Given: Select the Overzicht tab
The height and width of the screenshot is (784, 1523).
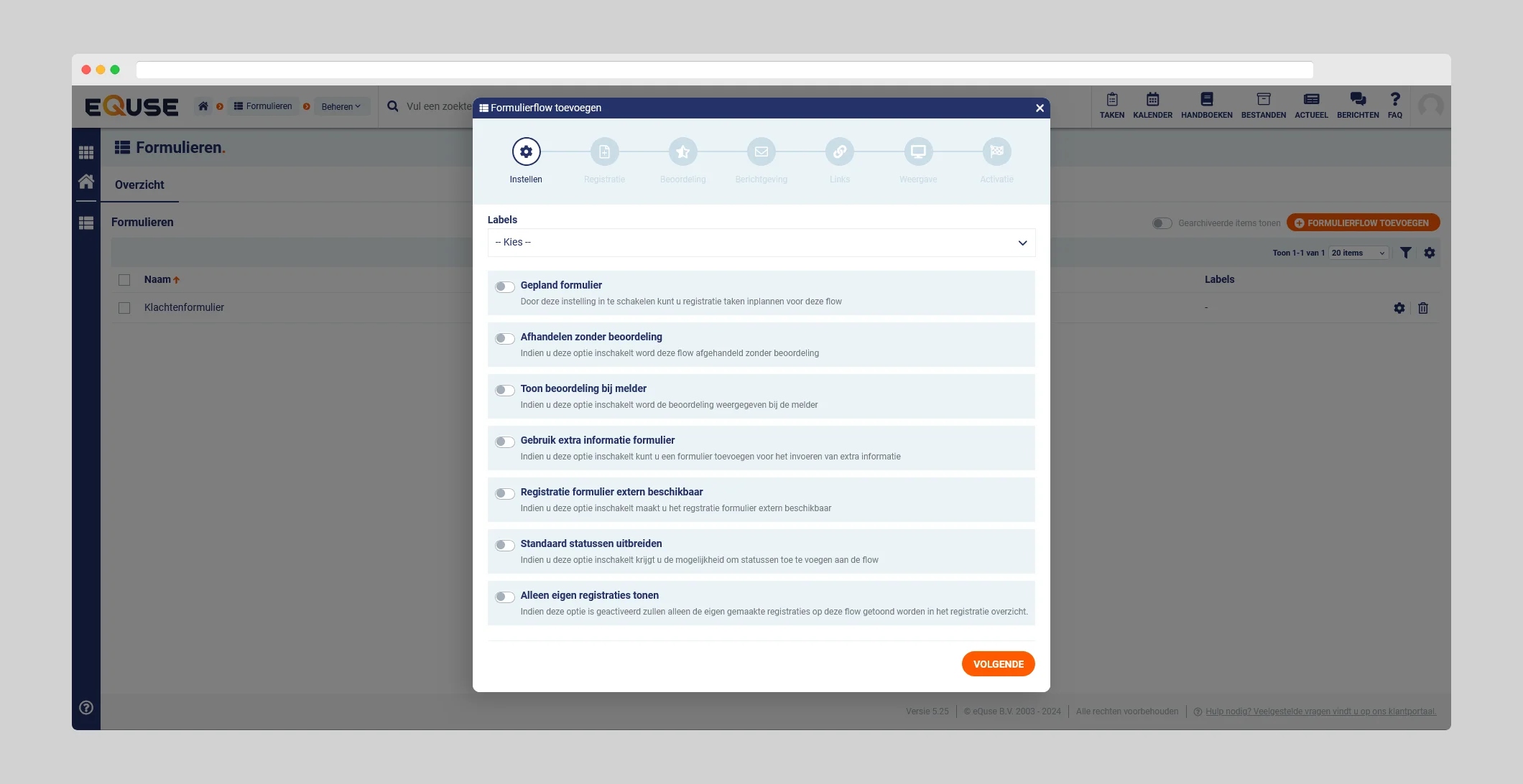Looking at the screenshot, I should [x=139, y=185].
